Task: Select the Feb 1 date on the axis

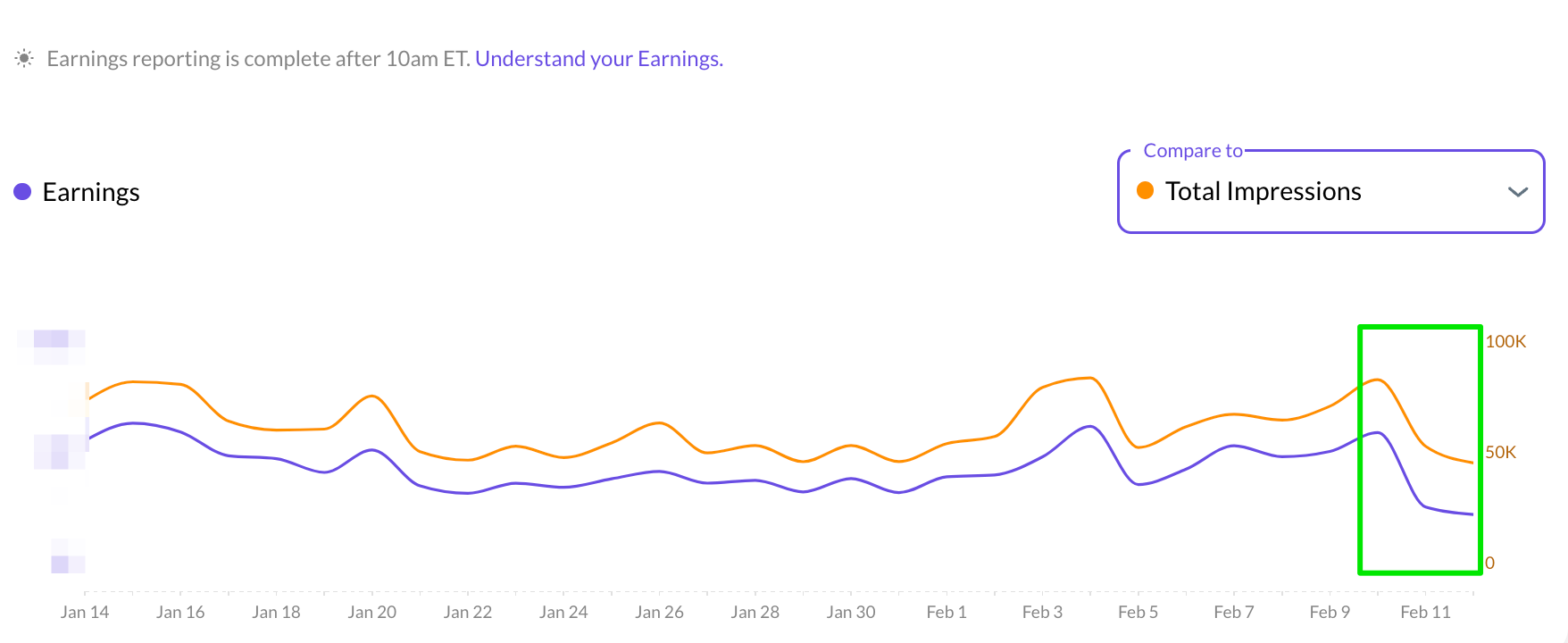Action: 947,612
